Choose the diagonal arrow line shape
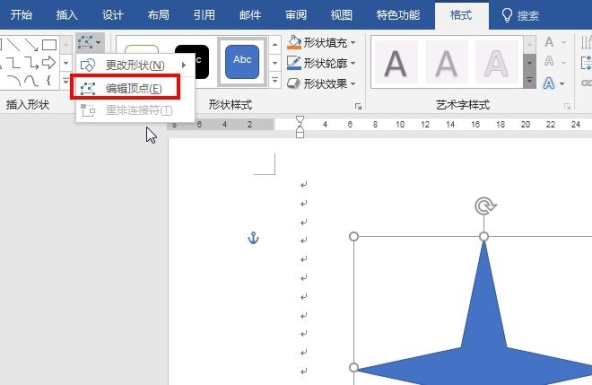This screenshot has height=385, width=592. [31, 45]
